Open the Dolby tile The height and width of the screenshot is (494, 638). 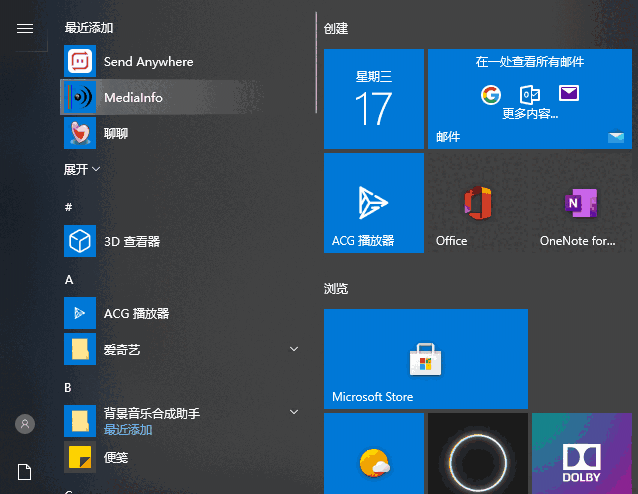pos(582,454)
